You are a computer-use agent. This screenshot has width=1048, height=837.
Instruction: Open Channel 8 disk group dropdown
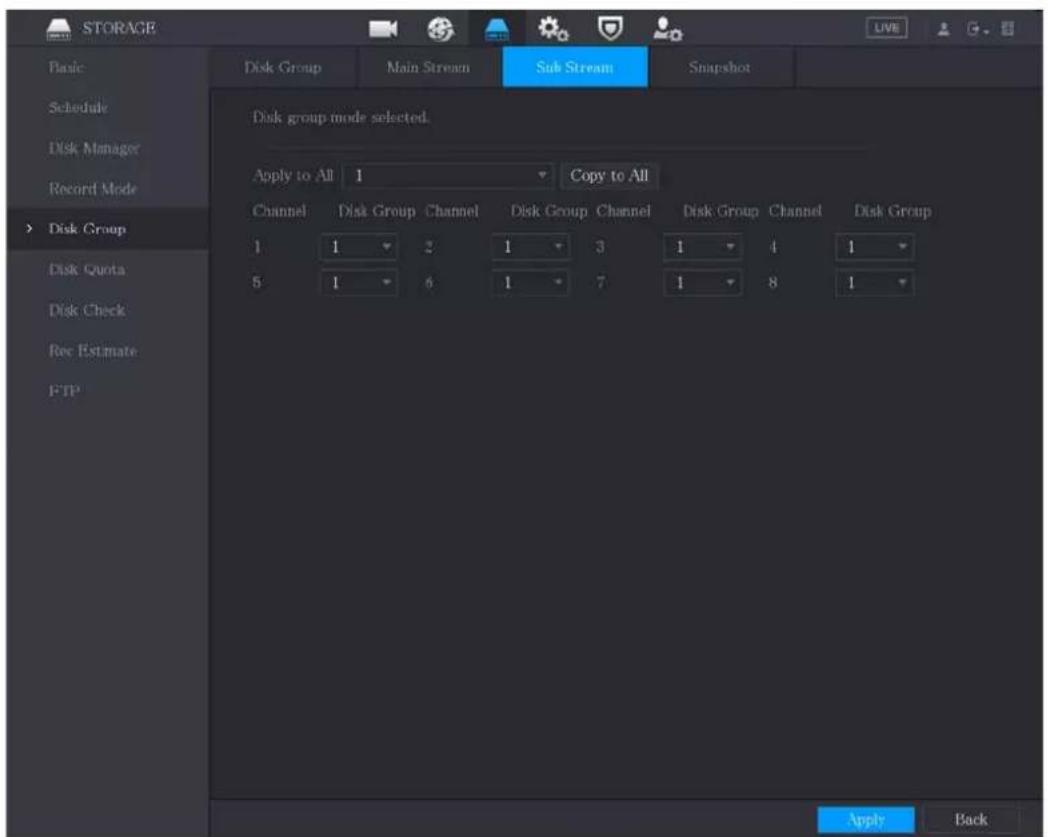point(875,283)
